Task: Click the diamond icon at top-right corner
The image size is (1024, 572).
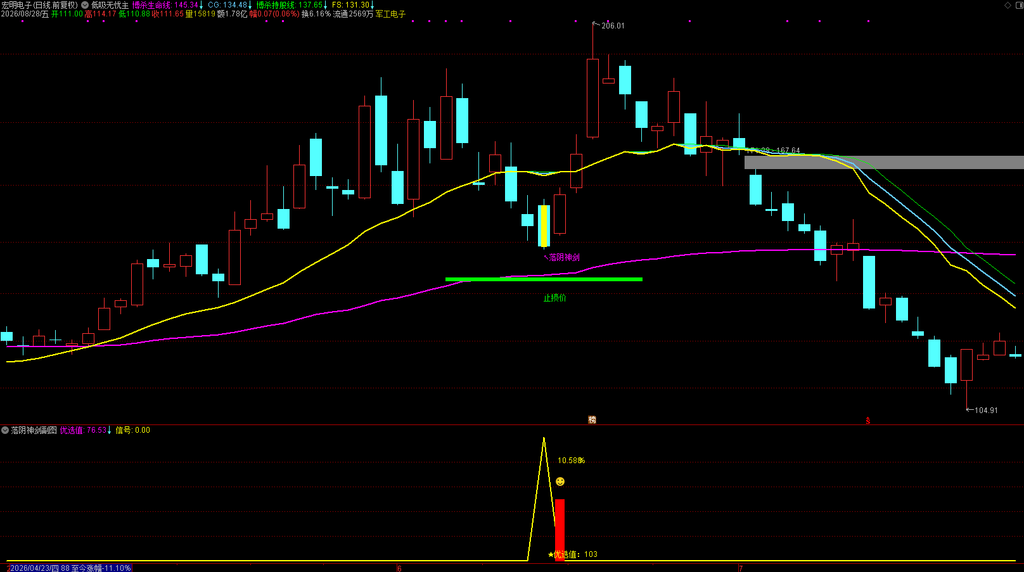Action: click(x=1008, y=5)
